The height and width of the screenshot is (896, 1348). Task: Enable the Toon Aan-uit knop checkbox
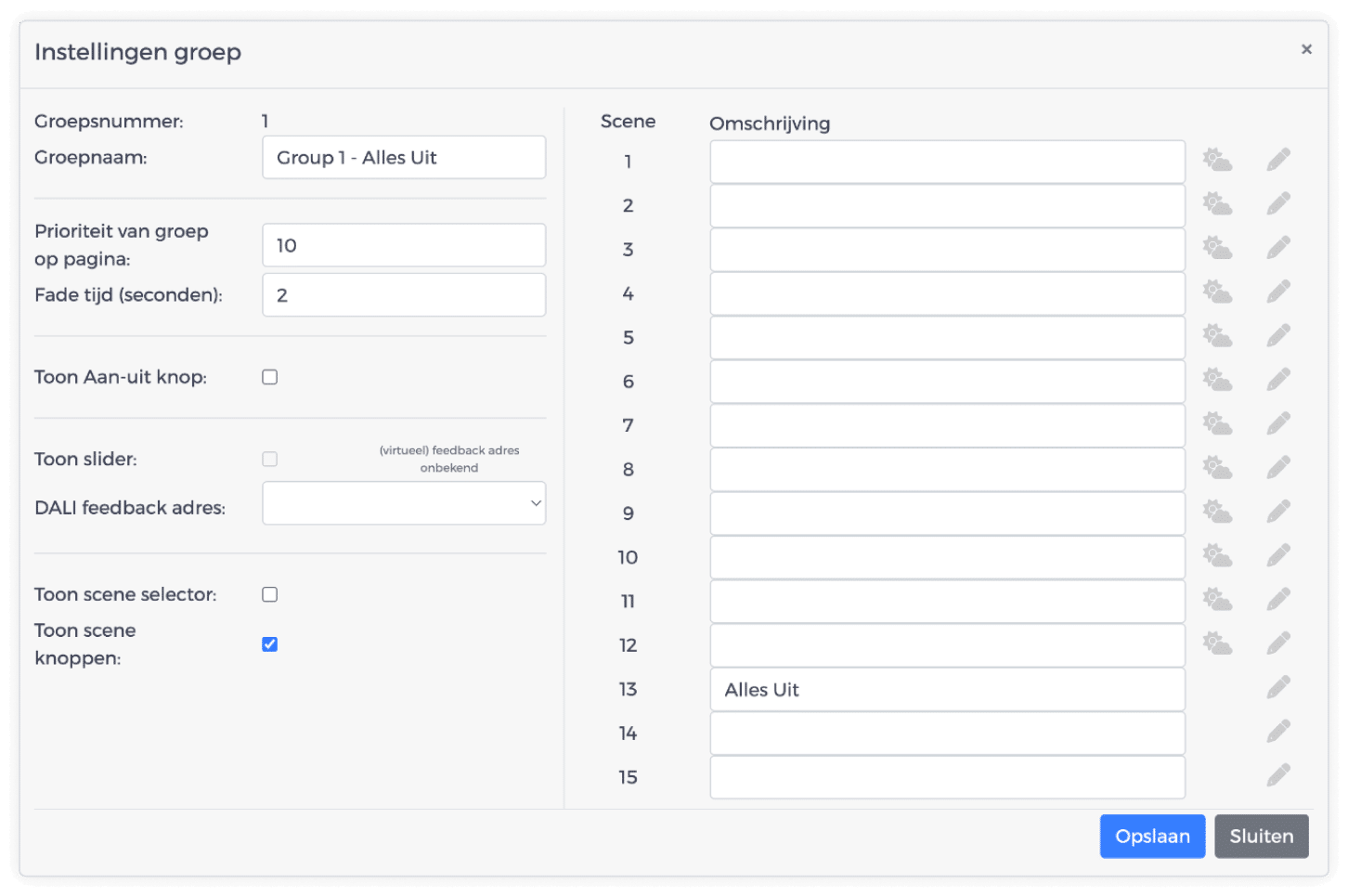270,377
